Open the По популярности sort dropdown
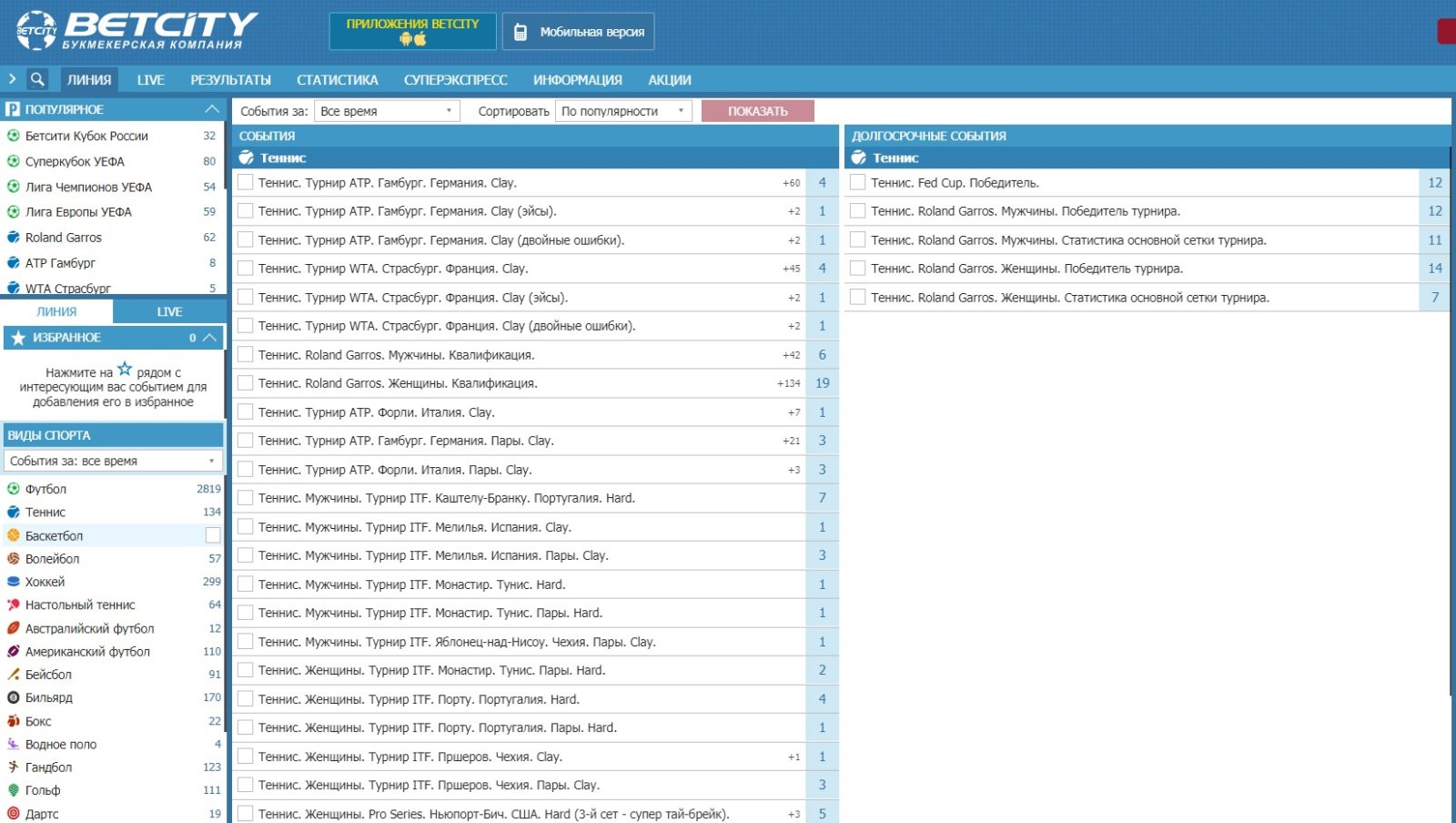Screen dimensions: 1456x823 pyautogui.click(x=623, y=111)
